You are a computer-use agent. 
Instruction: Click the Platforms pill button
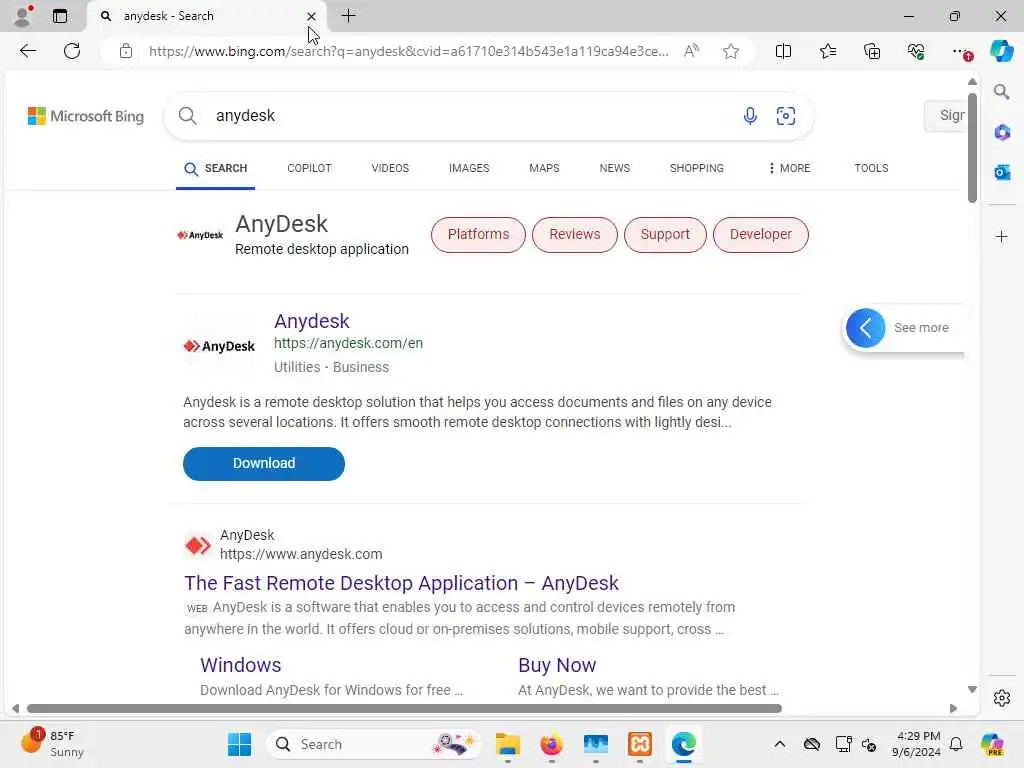pos(478,234)
